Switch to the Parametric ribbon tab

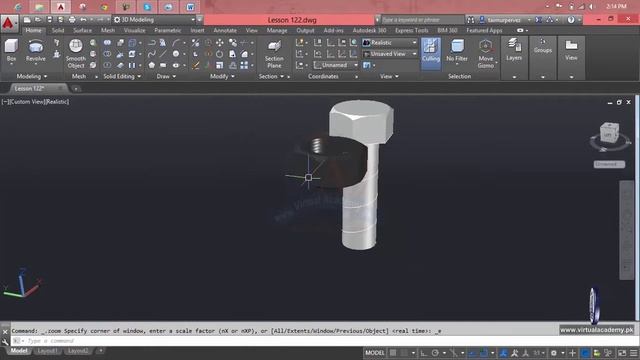tap(167, 31)
